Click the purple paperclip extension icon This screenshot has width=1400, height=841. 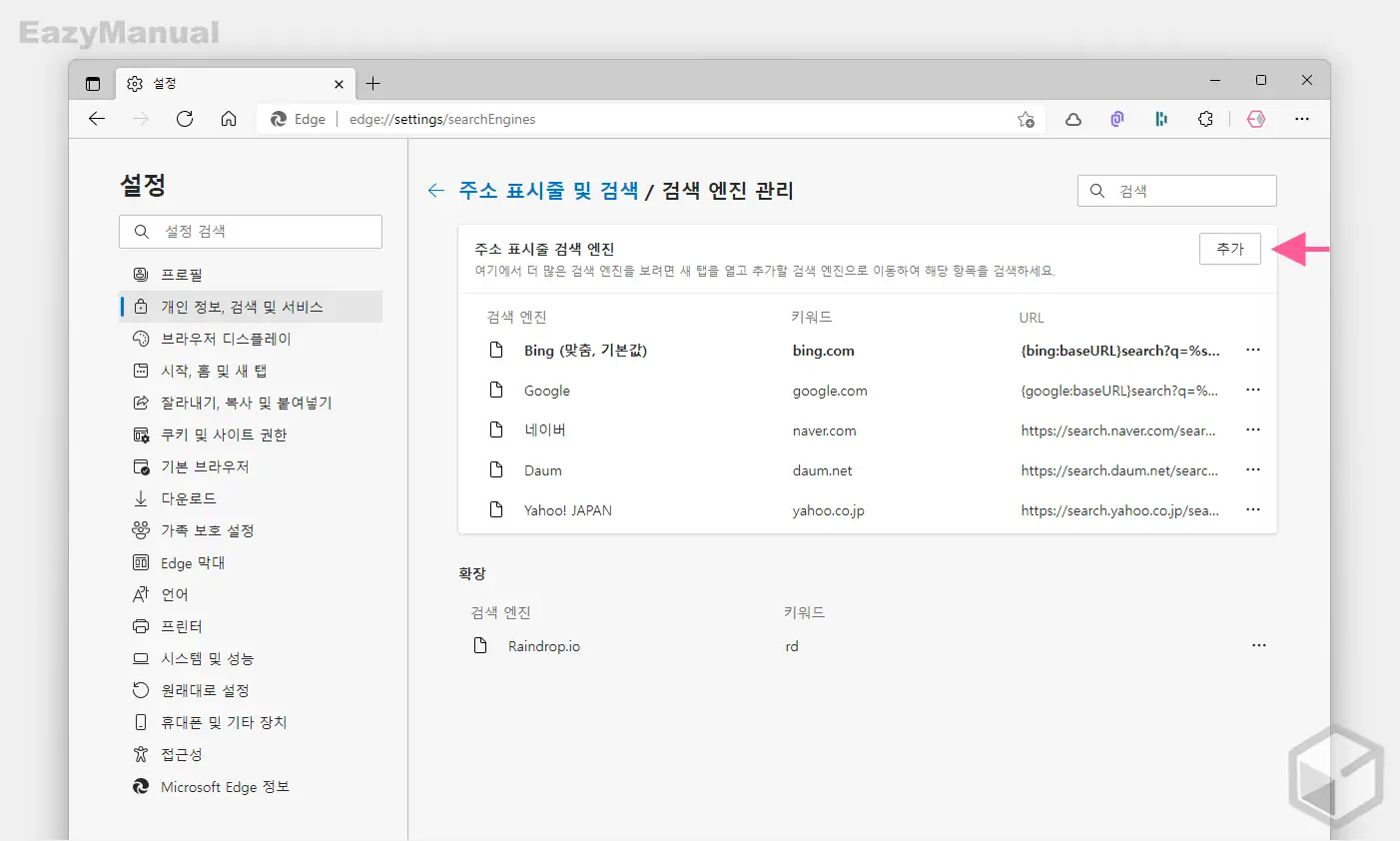pos(1117,119)
